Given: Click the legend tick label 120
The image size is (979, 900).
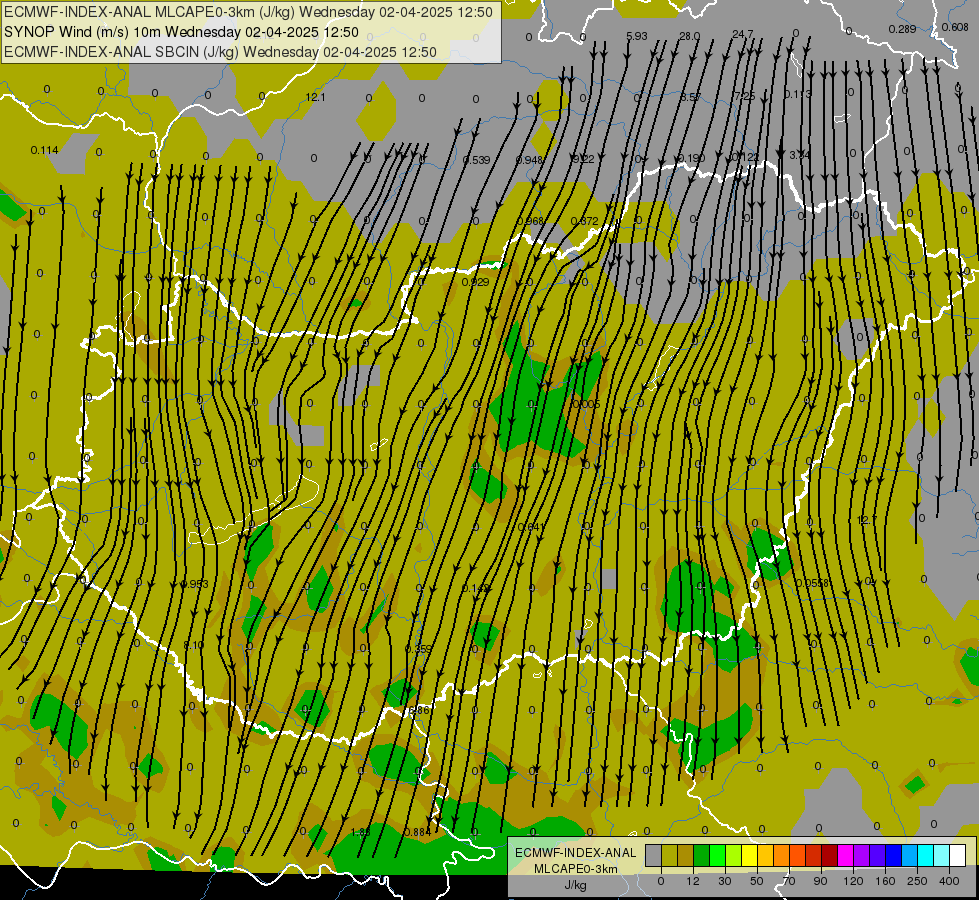Looking at the screenshot, I should coord(853,881).
